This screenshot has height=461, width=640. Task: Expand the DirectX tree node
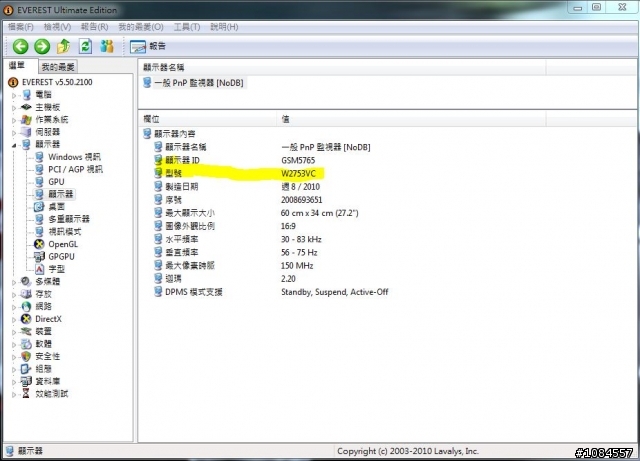click(14, 320)
